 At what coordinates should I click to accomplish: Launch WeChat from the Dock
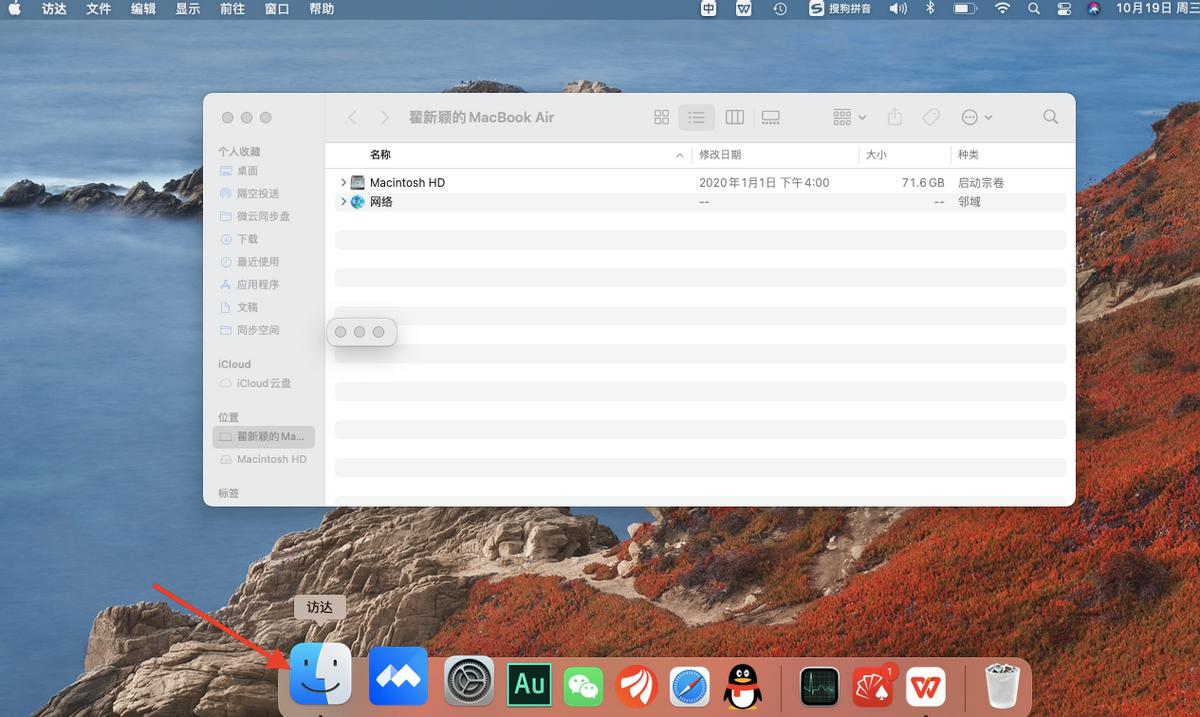tap(583, 685)
